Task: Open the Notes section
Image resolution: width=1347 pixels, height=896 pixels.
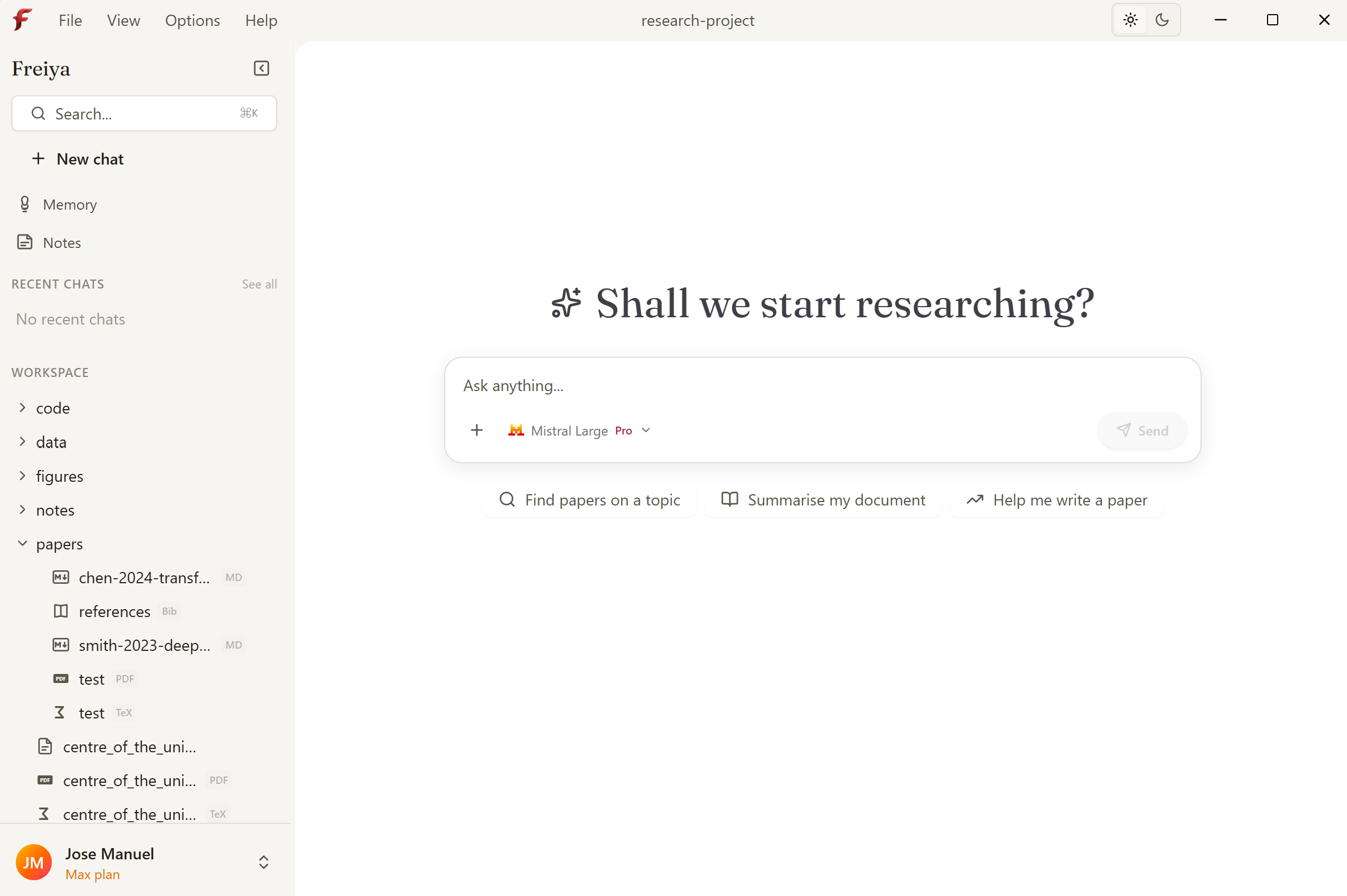Action: [61, 242]
